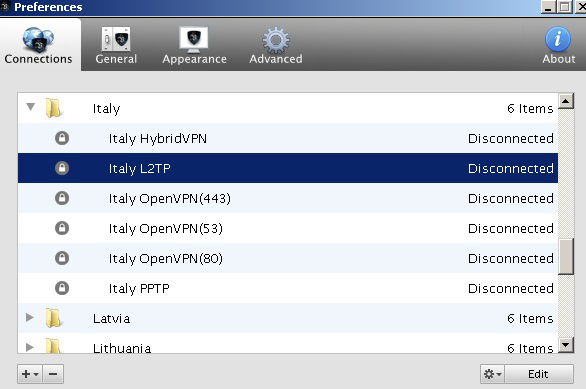Open the add connection plus dropdown
This screenshot has height=389, width=586.
(30, 374)
